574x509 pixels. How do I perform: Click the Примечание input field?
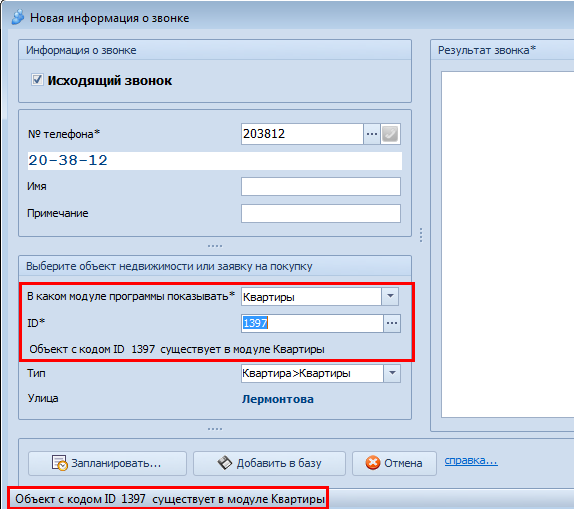(321, 213)
